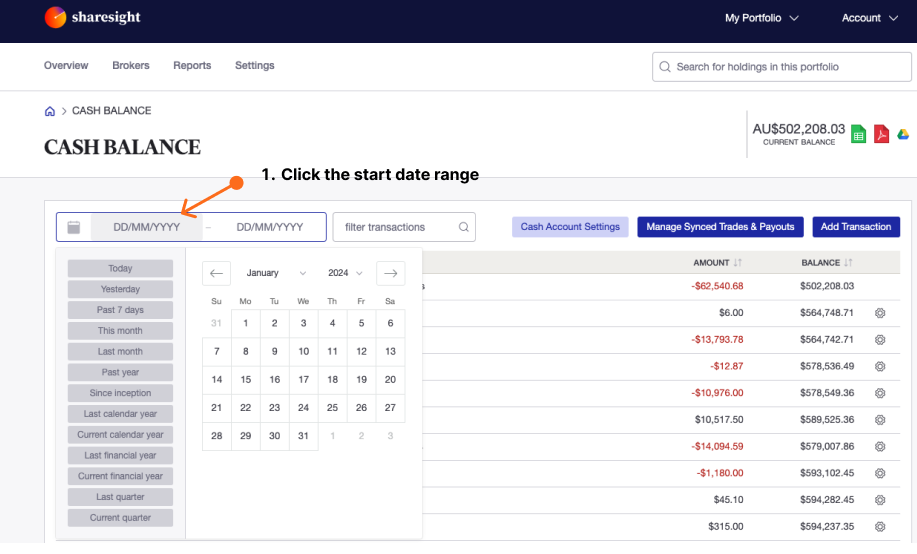917x554 pixels.
Task: Select the Current calendar year preset
Action: 120,435
